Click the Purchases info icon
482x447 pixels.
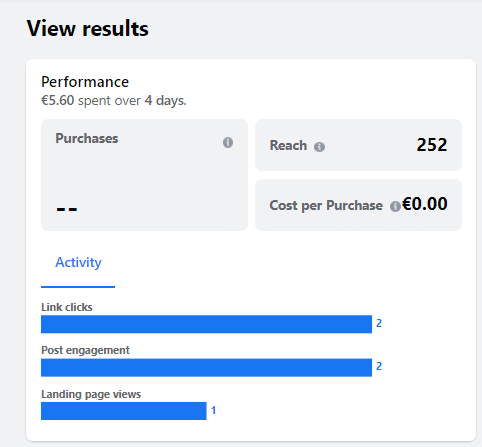[228, 143]
